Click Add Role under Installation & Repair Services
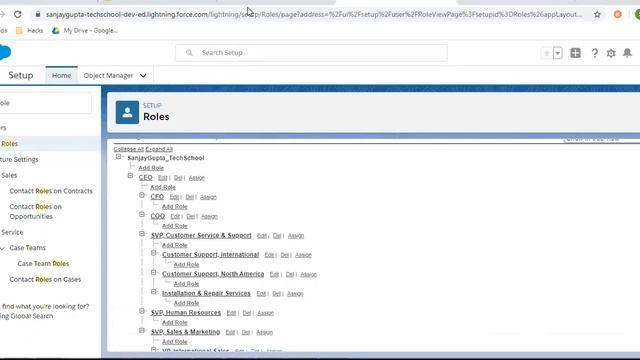The image size is (640, 360). (187, 303)
